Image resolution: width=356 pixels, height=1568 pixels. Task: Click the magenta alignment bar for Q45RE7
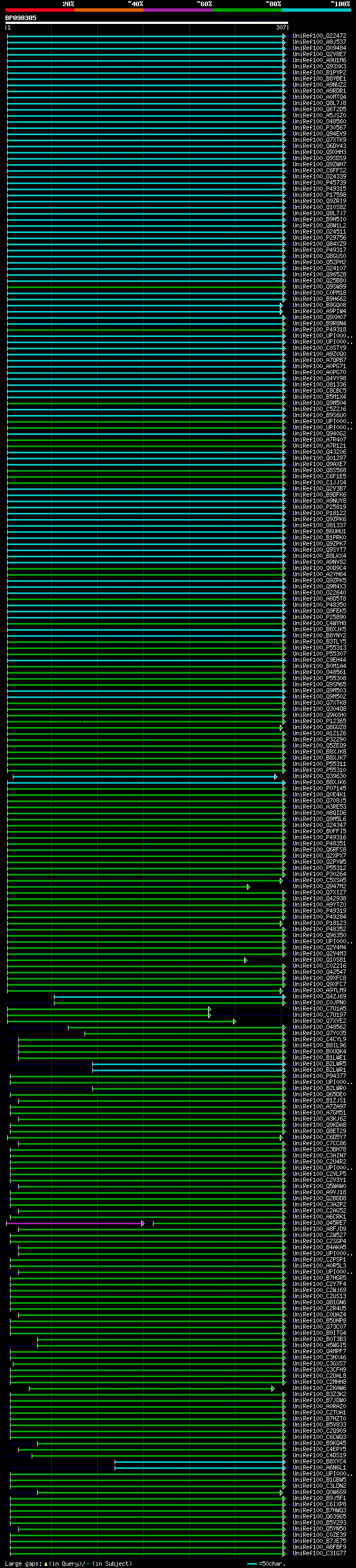[75, 1224]
